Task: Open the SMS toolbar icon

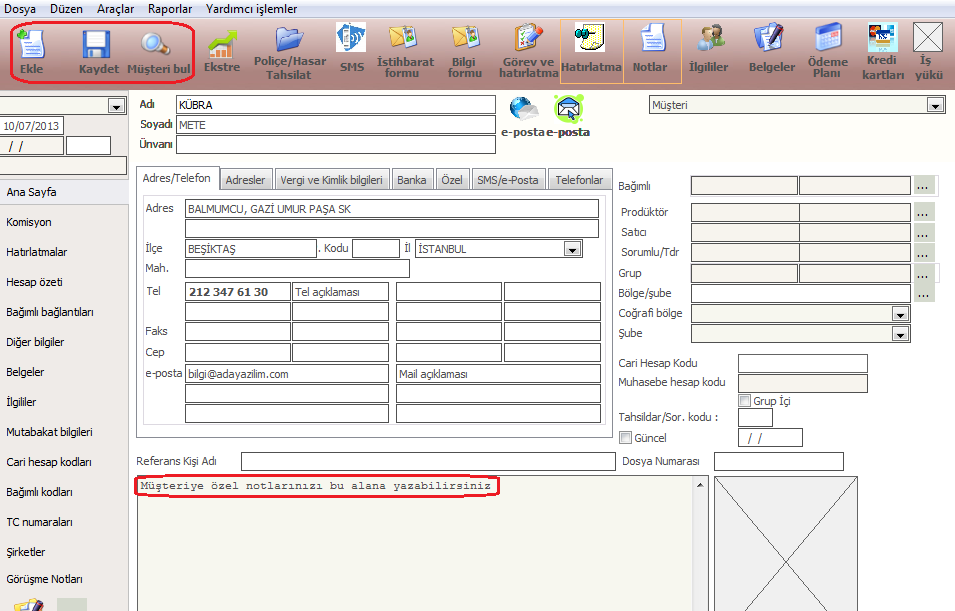Action: coord(351,38)
